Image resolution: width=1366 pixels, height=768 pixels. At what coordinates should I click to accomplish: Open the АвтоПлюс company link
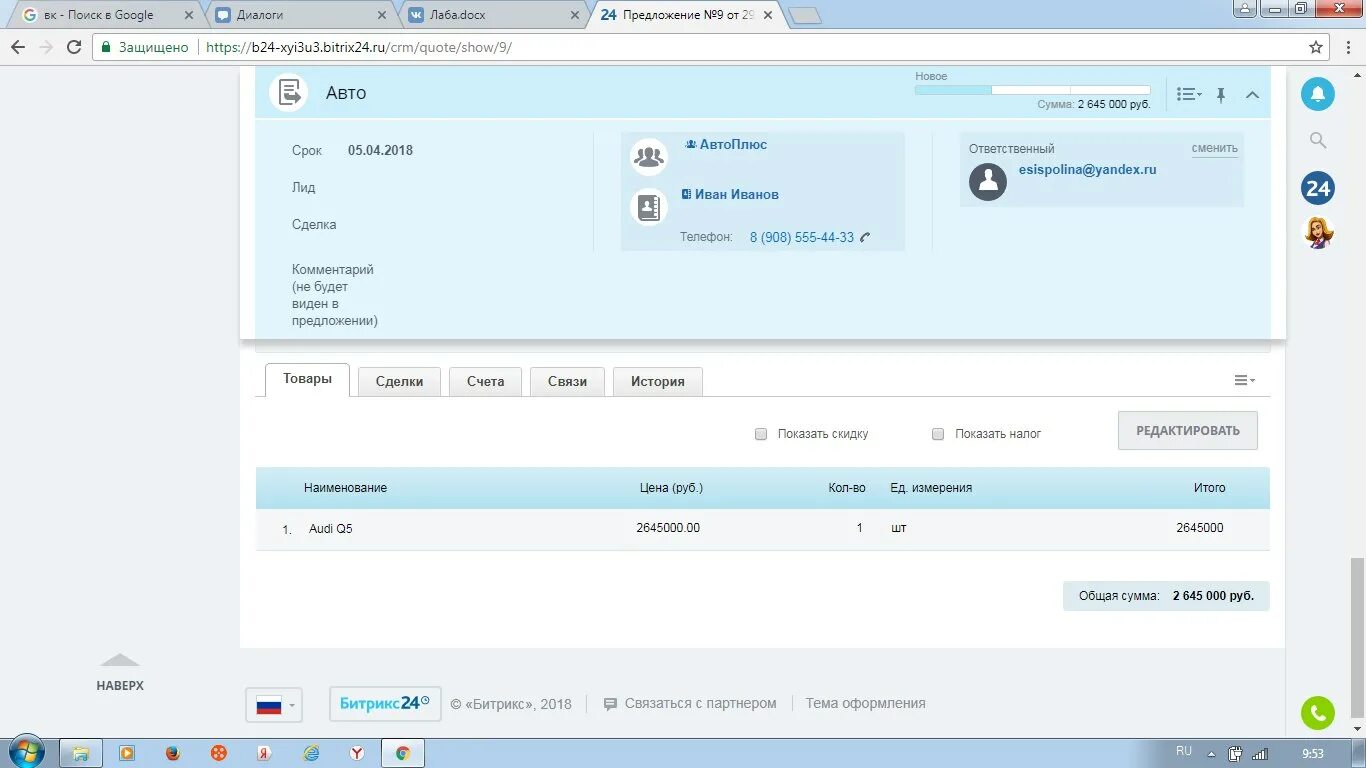[x=733, y=144]
